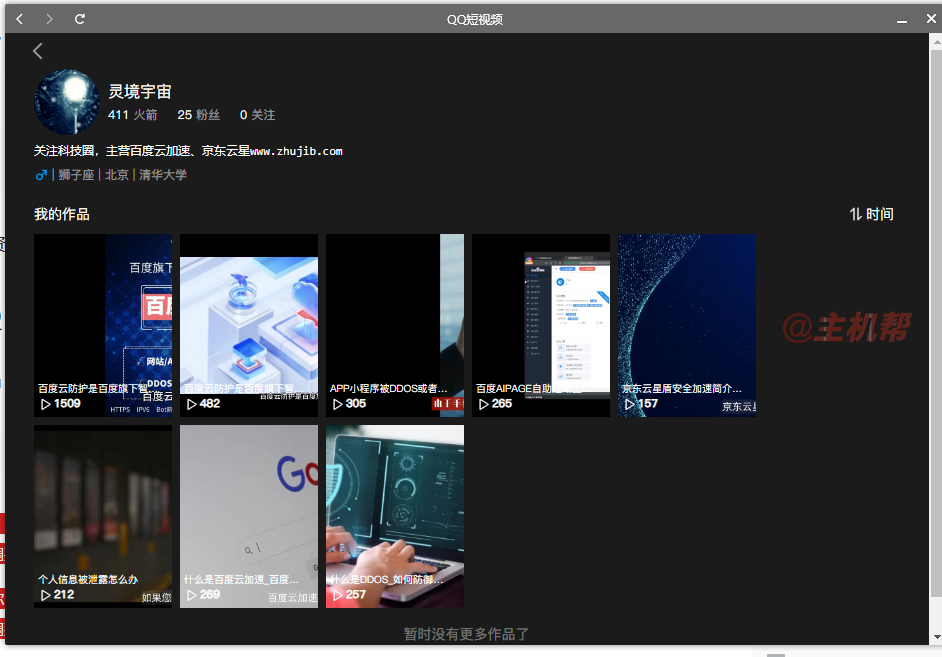Click play icon beside 257 count
942x657 pixels.
(x=338, y=595)
